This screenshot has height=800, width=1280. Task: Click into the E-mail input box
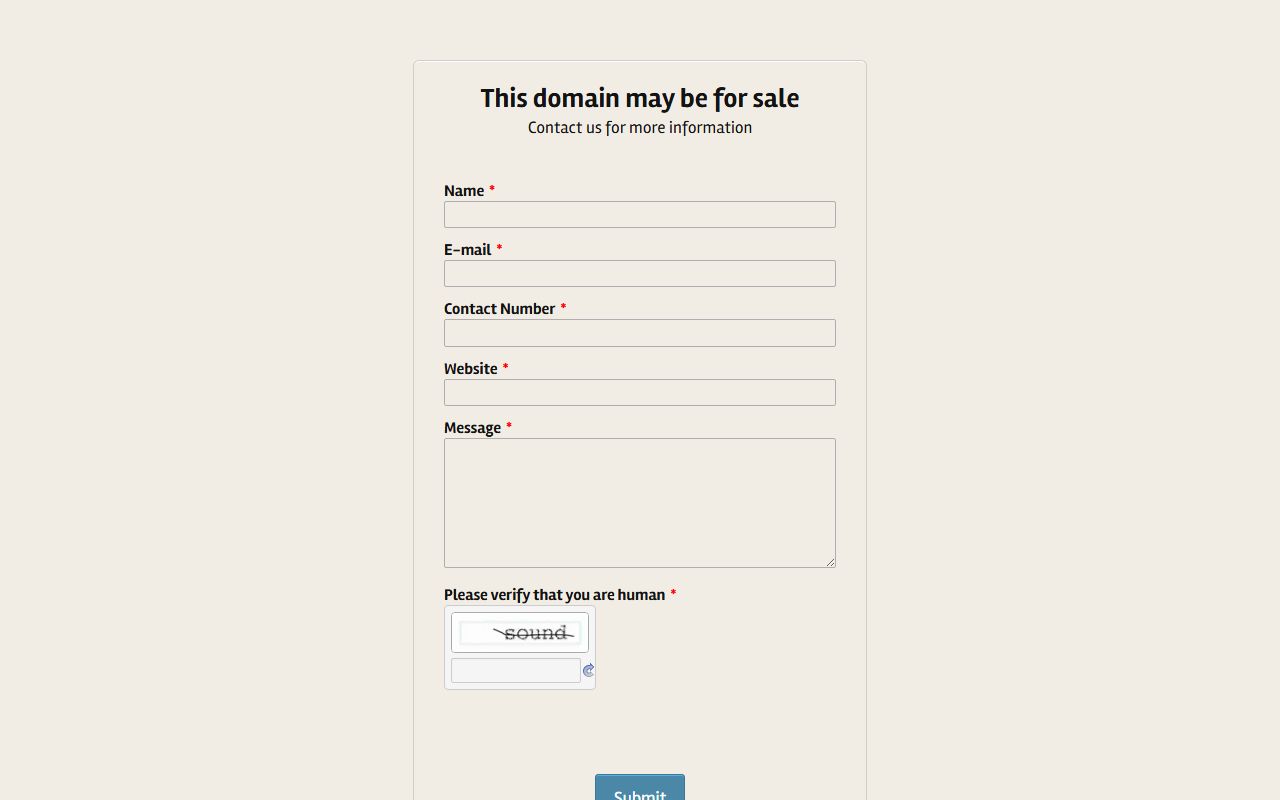[640, 274]
